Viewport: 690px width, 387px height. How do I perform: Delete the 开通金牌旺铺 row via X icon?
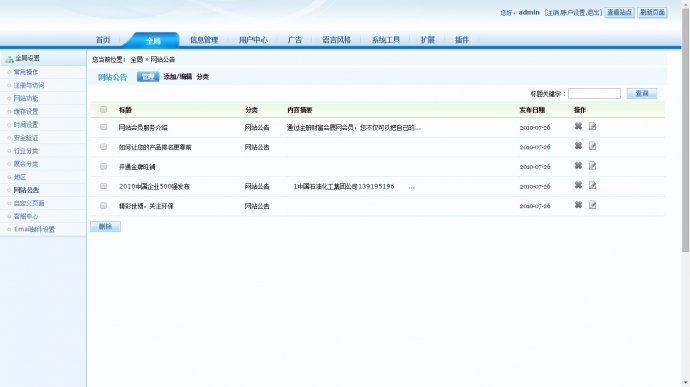[578, 166]
